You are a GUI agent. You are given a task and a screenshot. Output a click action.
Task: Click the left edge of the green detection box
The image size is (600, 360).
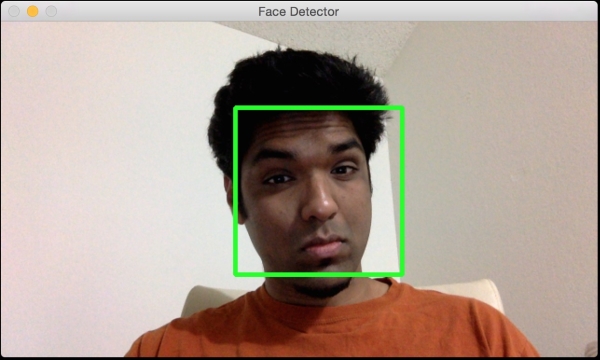(x=236, y=191)
